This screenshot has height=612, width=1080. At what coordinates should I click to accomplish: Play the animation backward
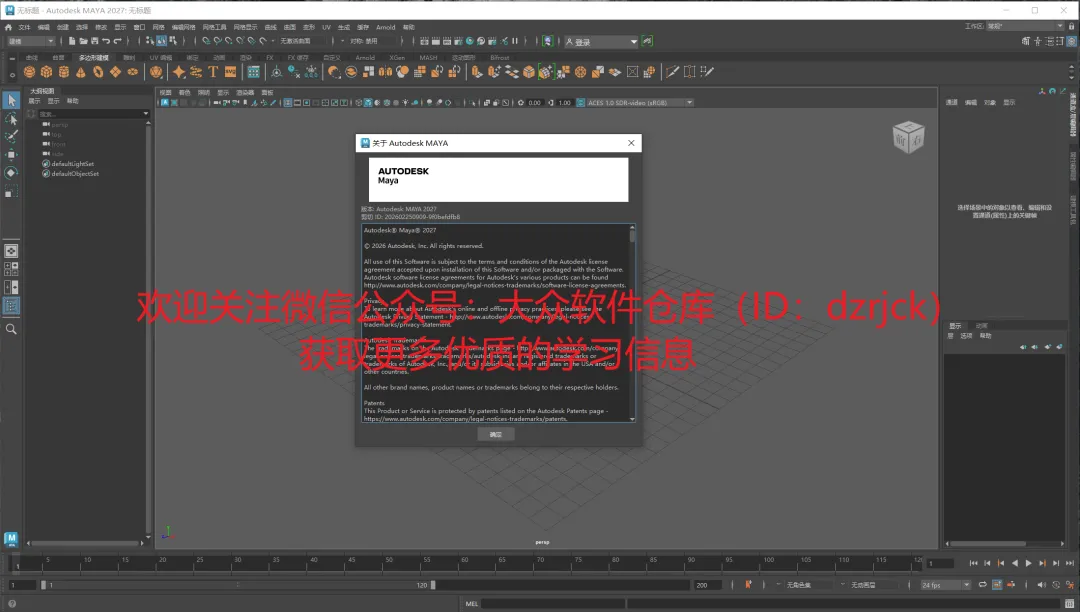tap(1015, 563)
